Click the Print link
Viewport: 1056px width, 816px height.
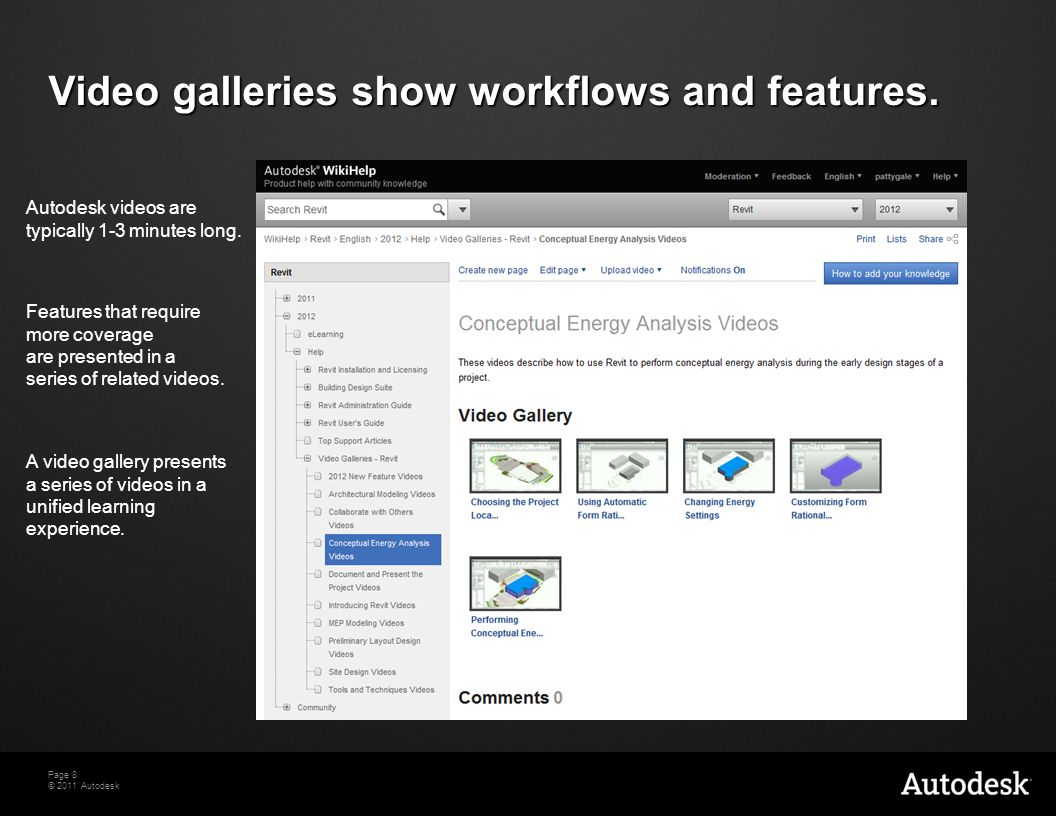[x=865, y=239]
